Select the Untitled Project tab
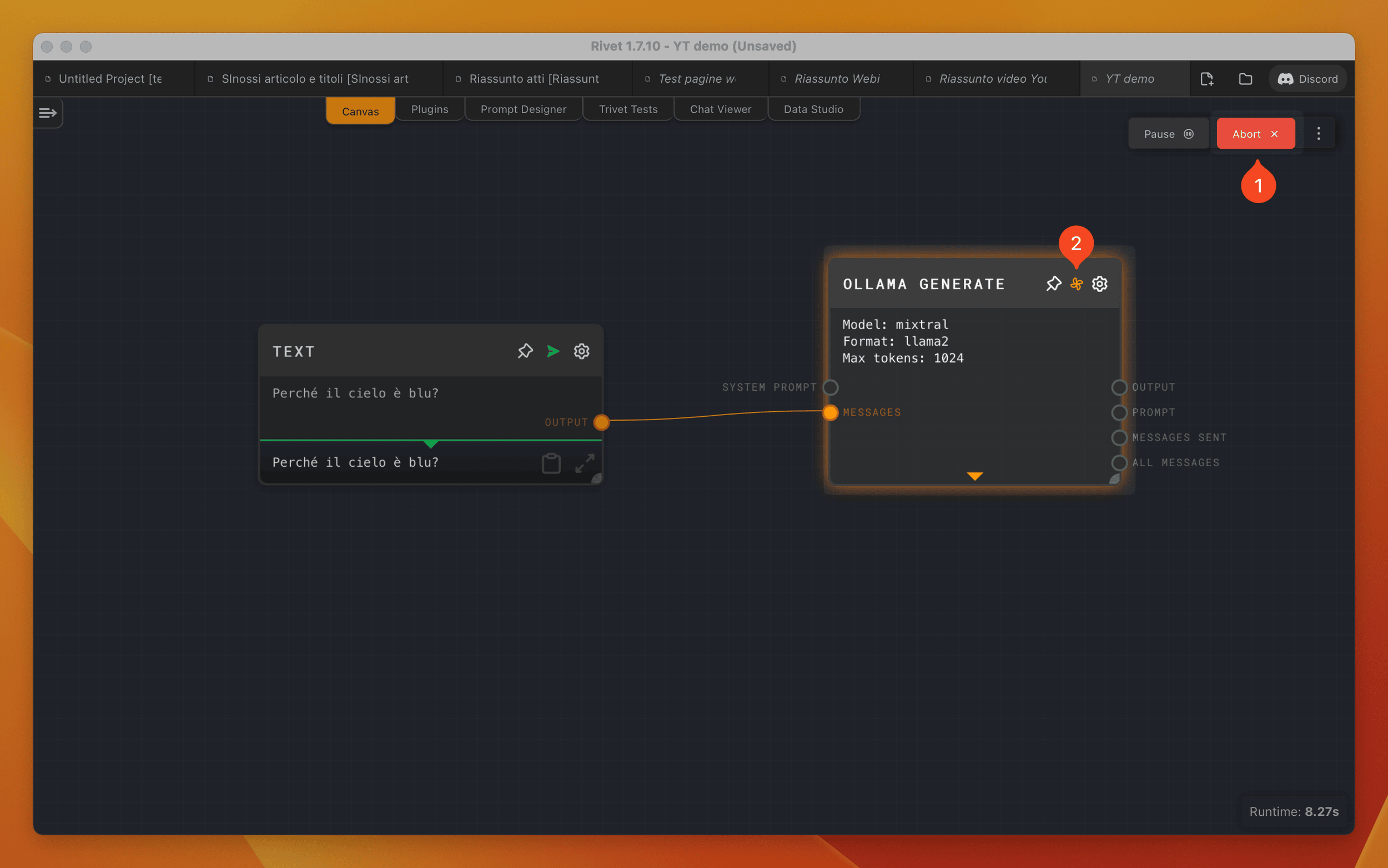The width and height of the screenshot is (1388, 868). tap(114, 79)
